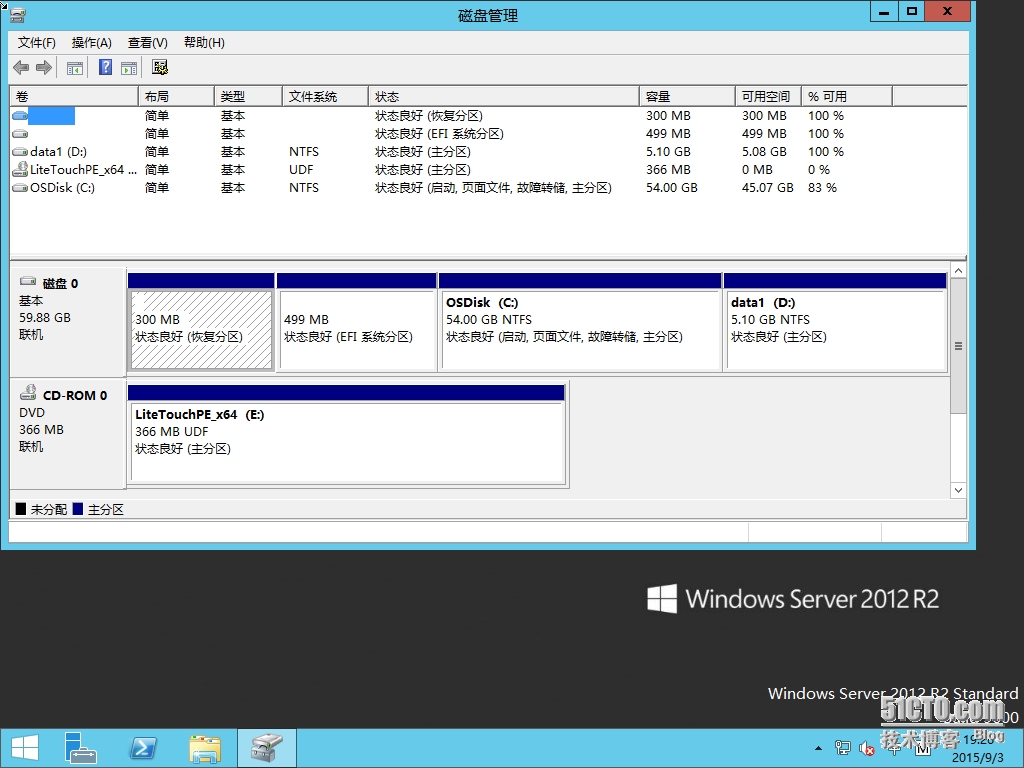The image size is (1024, 768).
Task: Click the Disk Management title bar icon
Action: point(18,14)
